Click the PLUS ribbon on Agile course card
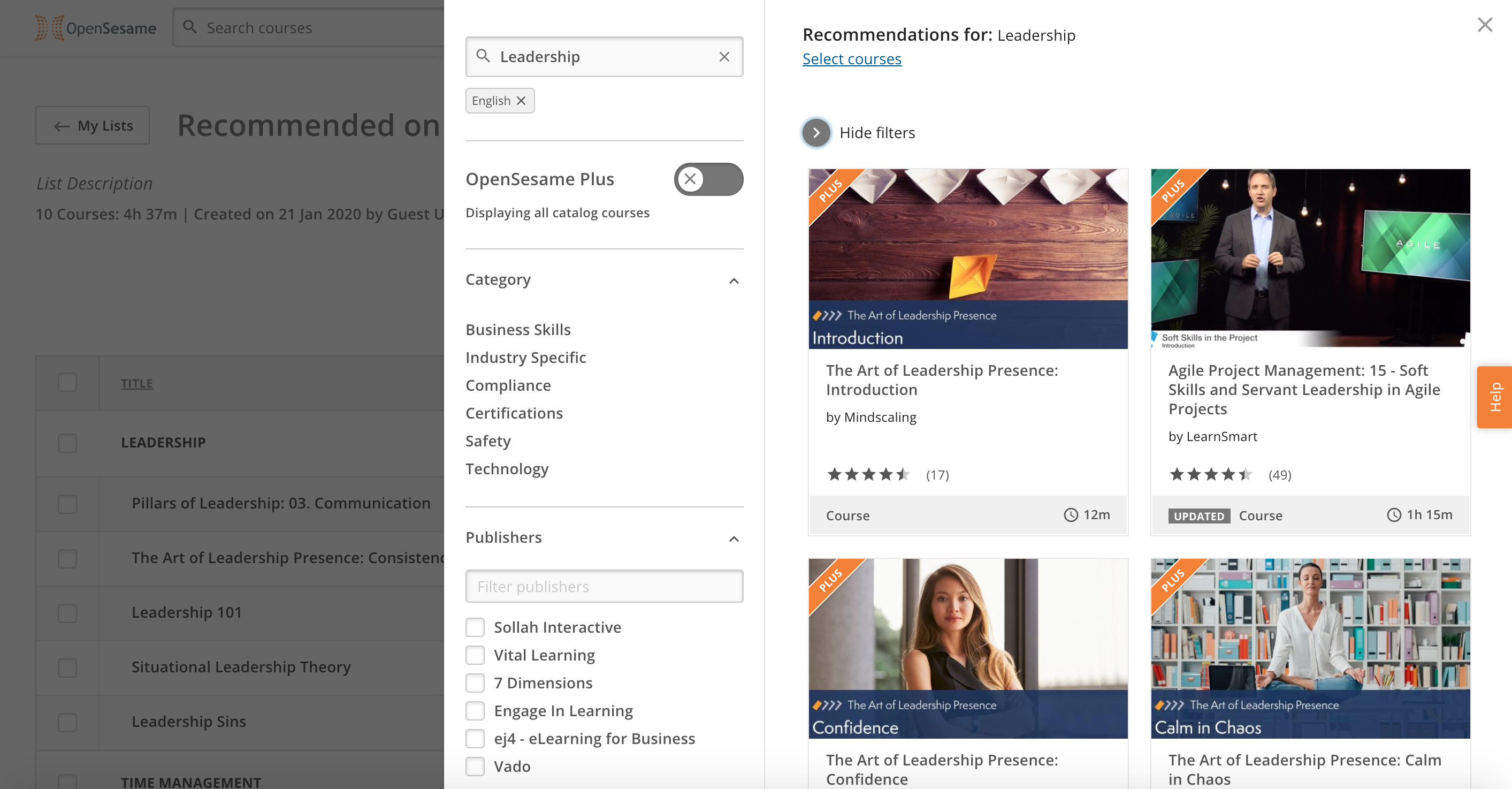Viewport: 1512px width, 789px height. click(x=1173, y=192)
